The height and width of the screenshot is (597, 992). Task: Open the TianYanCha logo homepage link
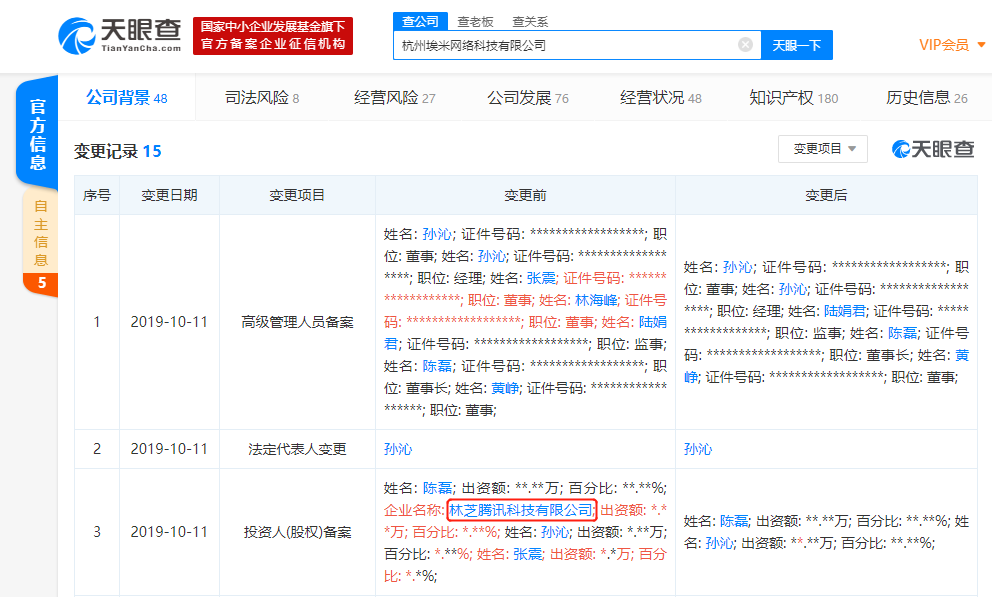pos(120,35)
